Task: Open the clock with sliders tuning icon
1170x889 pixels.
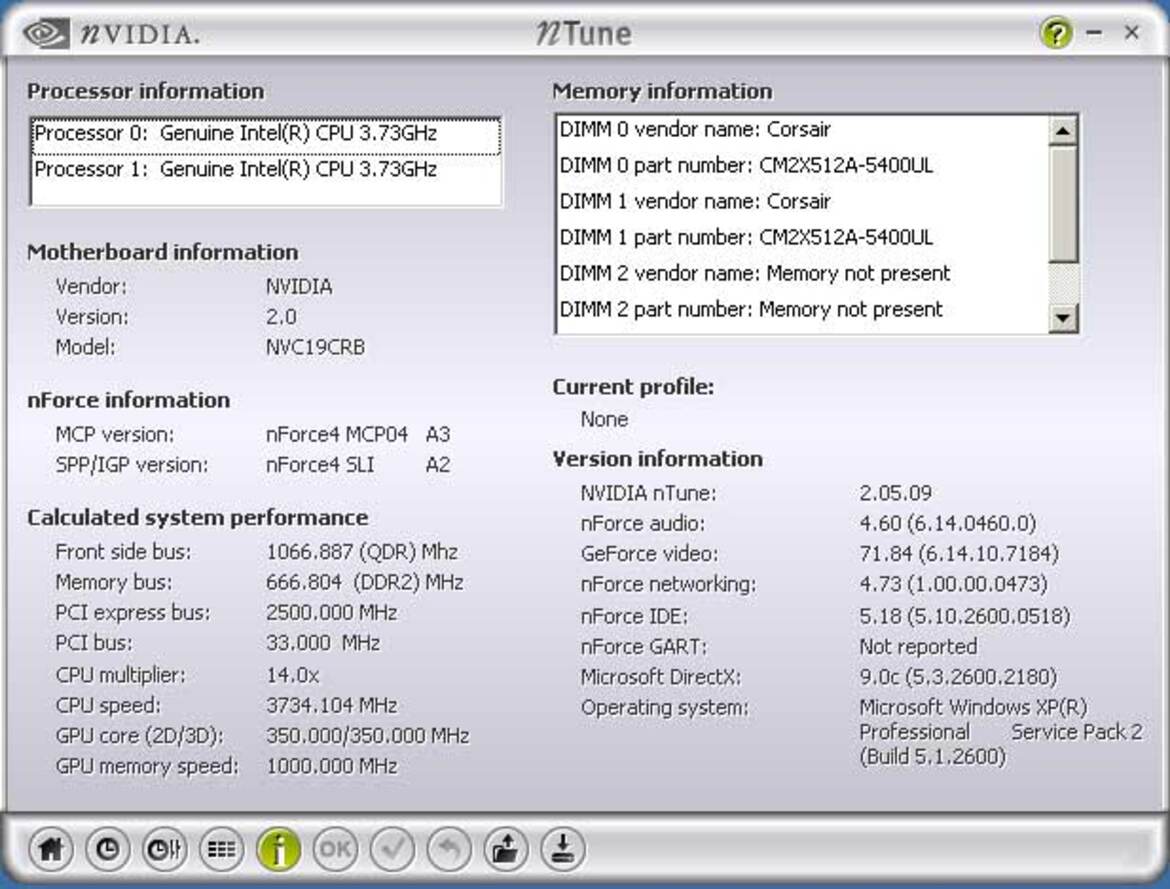Action: [x=164, y=849]
